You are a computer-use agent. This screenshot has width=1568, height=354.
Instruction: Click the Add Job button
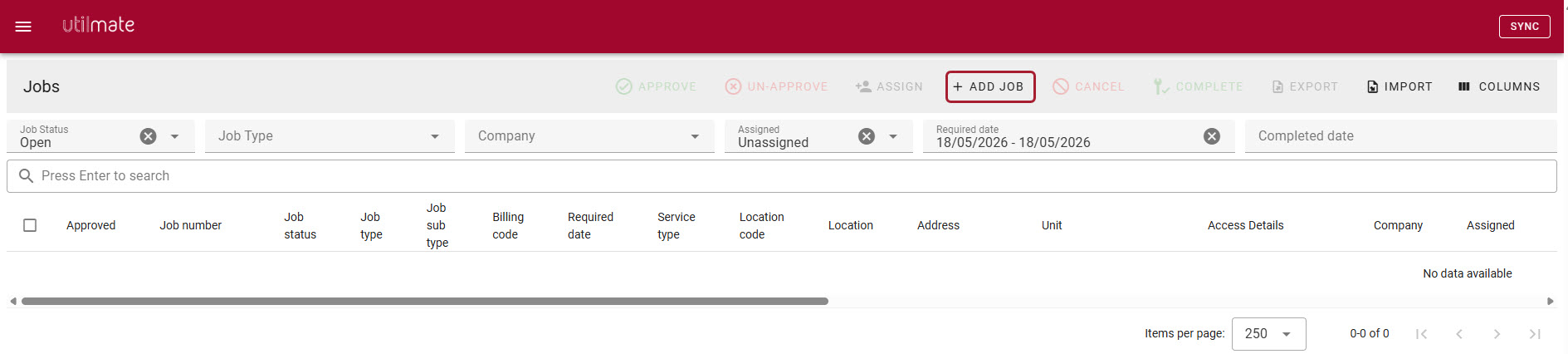[x=989, y=86]
